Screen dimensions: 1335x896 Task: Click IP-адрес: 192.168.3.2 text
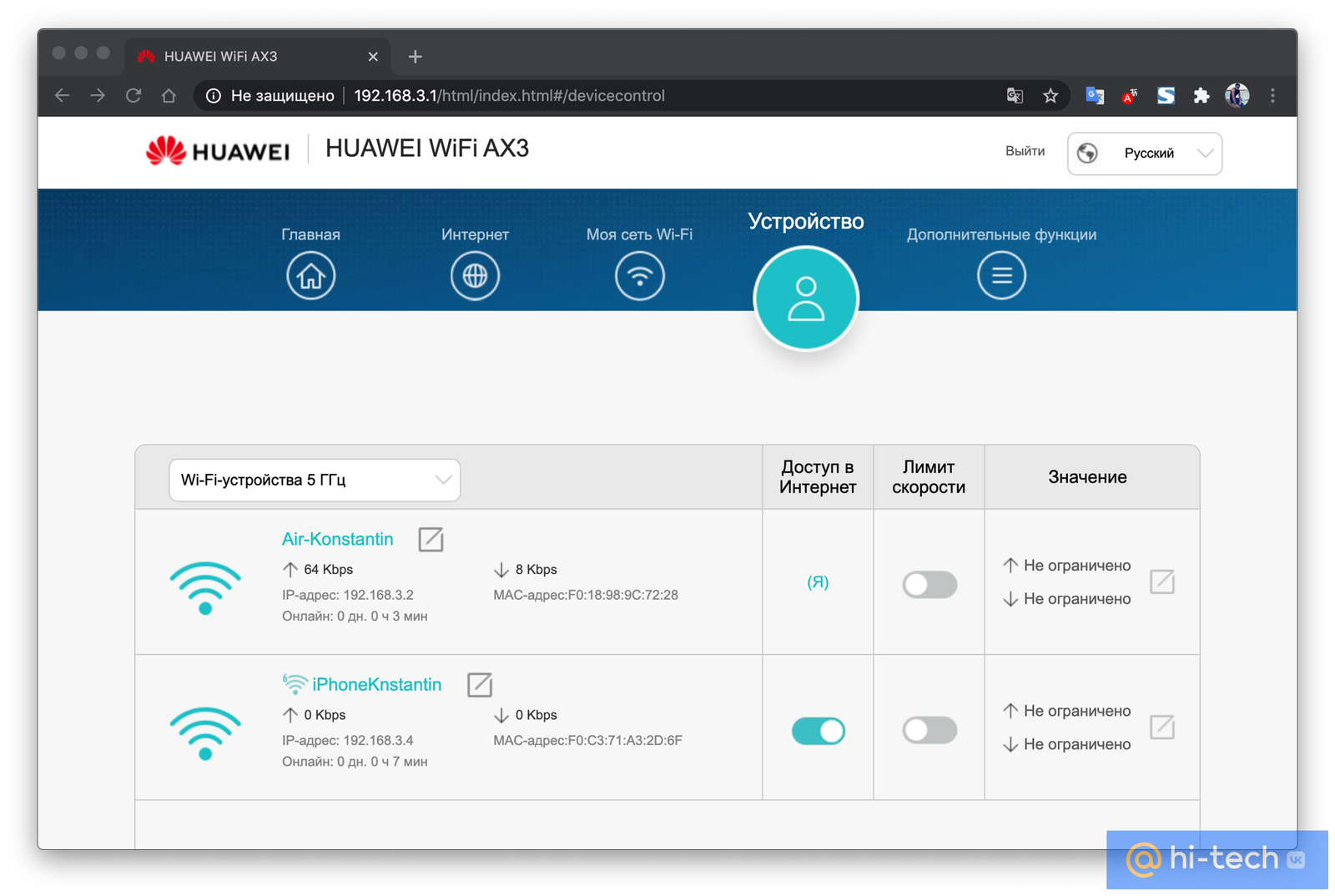click(x=347, y=595)
